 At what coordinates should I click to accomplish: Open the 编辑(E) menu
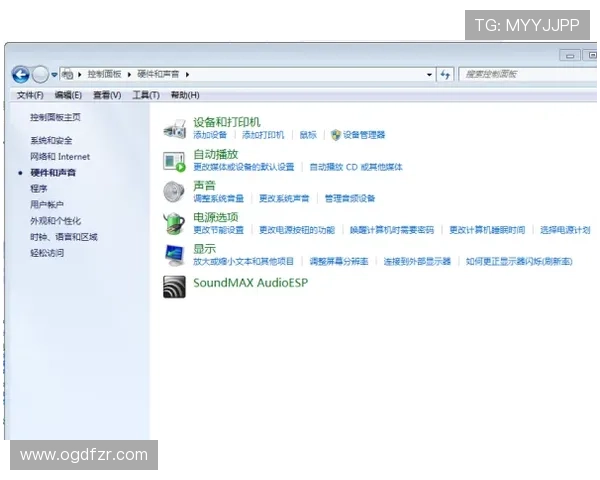(68, 95)
